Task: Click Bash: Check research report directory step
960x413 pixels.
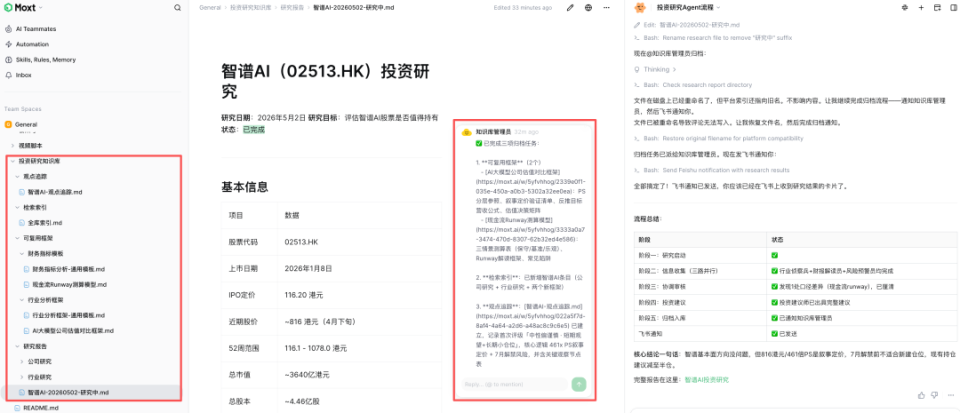Action: tap(693, 85)
